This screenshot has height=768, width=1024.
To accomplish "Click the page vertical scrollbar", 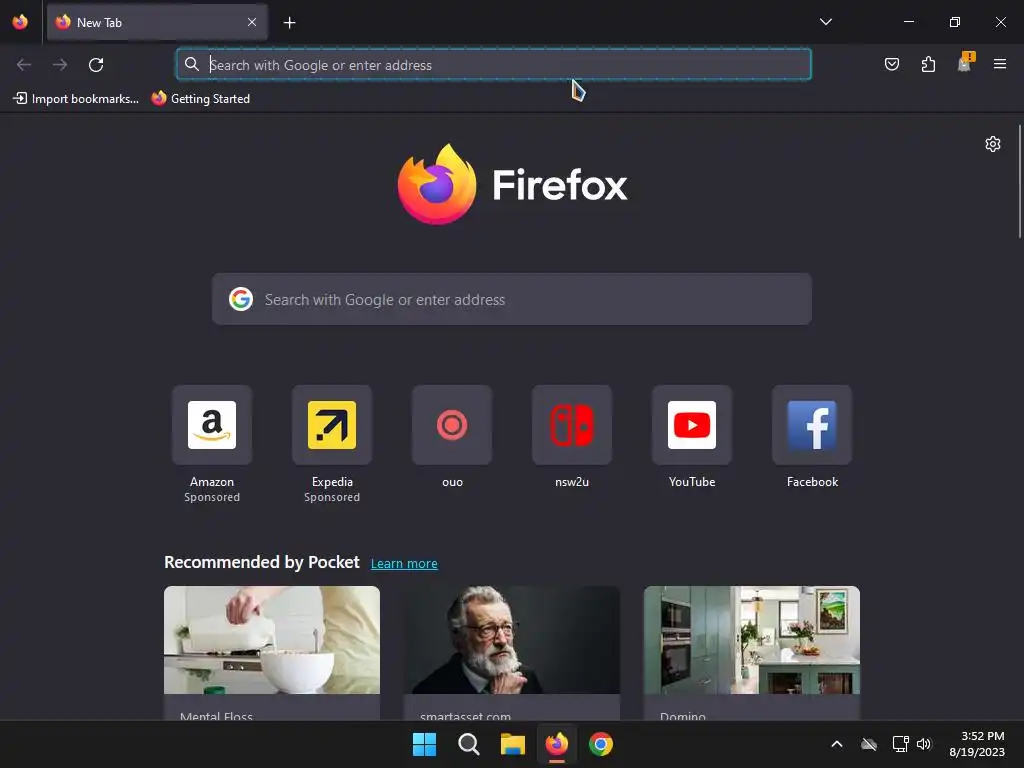I will (1019, 182).
